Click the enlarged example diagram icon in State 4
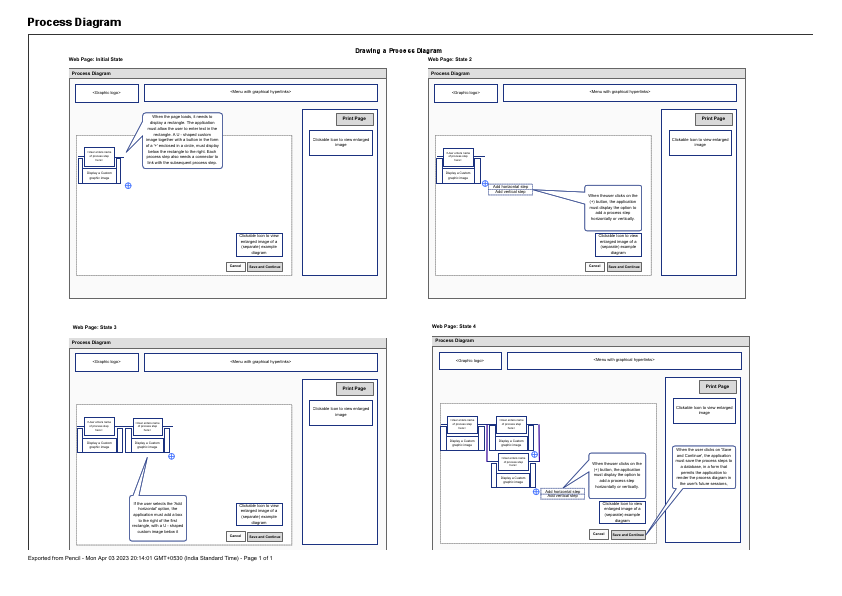 [621, 514]
